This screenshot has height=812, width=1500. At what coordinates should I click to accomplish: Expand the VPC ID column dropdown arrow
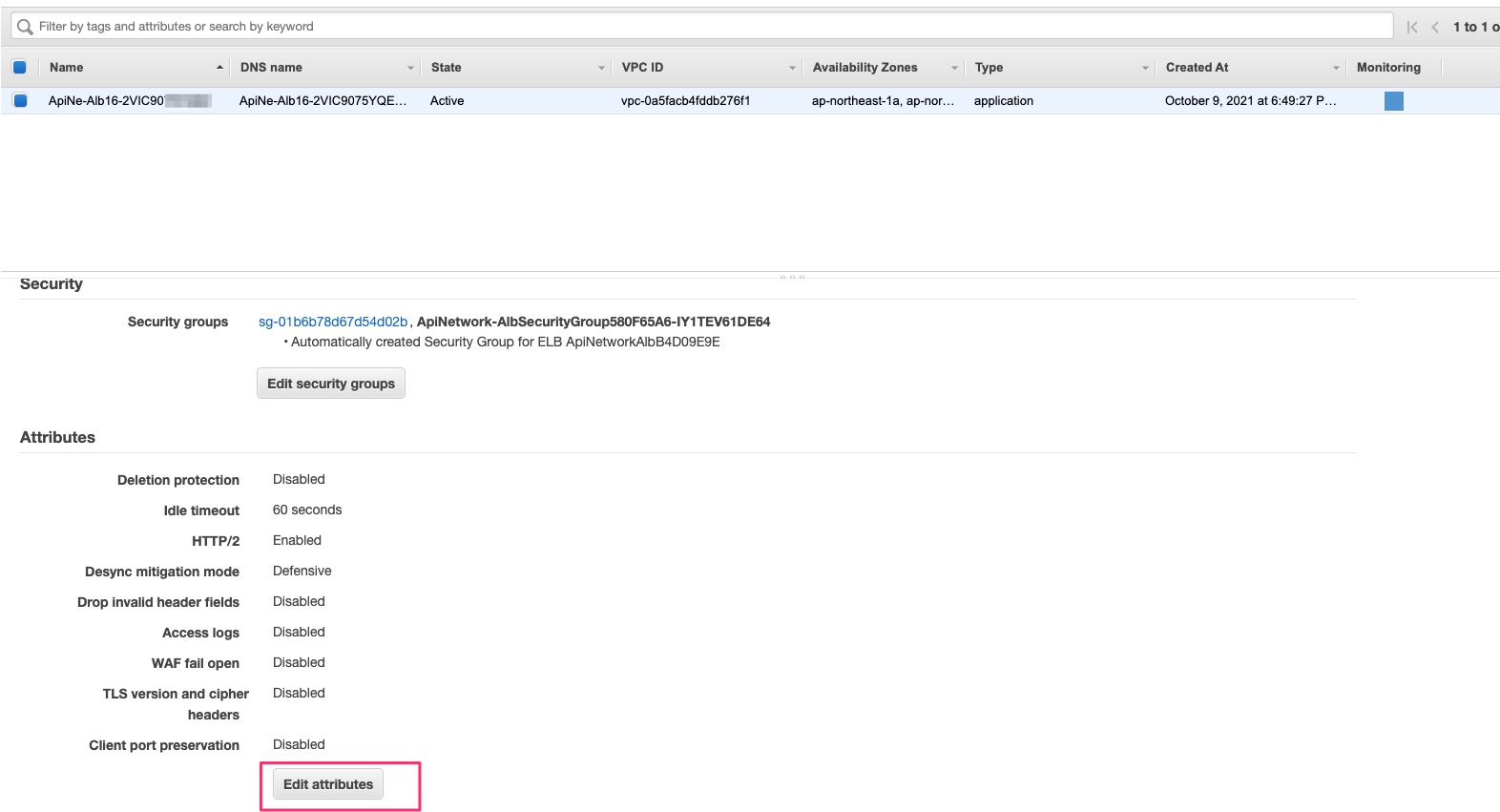pos(792,68)
